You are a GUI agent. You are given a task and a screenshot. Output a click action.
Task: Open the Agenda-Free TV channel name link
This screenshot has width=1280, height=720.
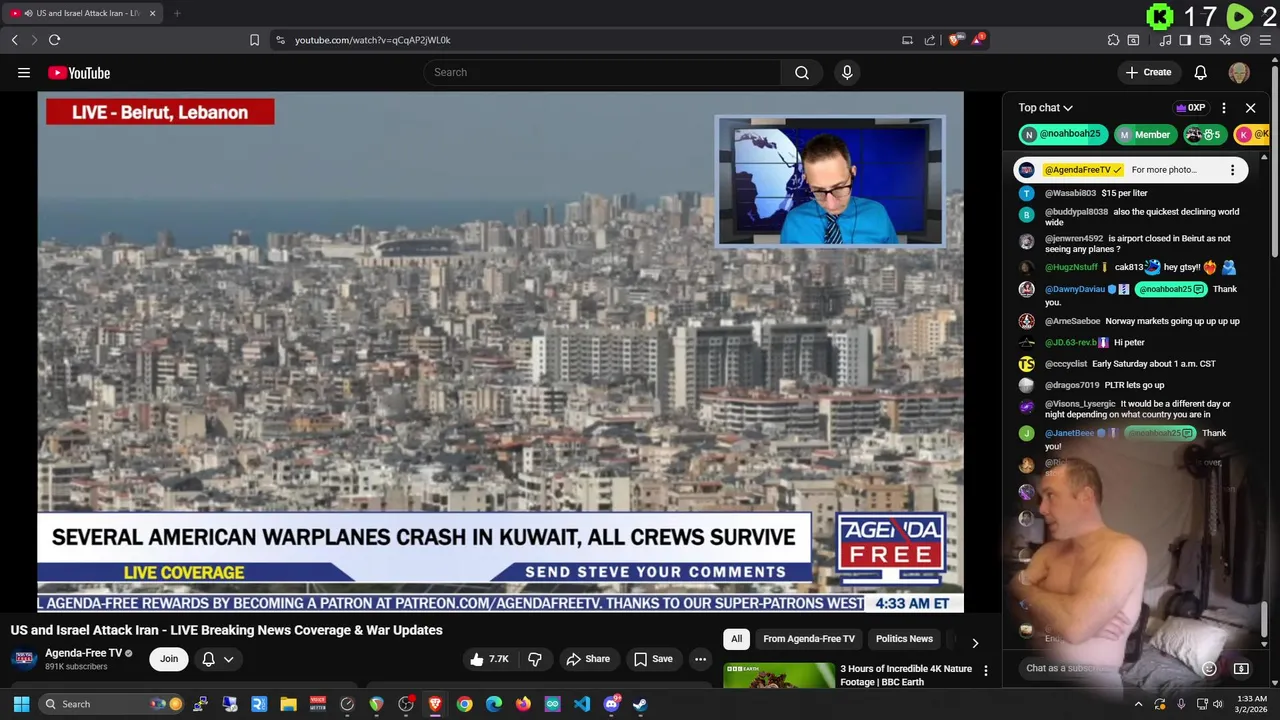[83, 653]
